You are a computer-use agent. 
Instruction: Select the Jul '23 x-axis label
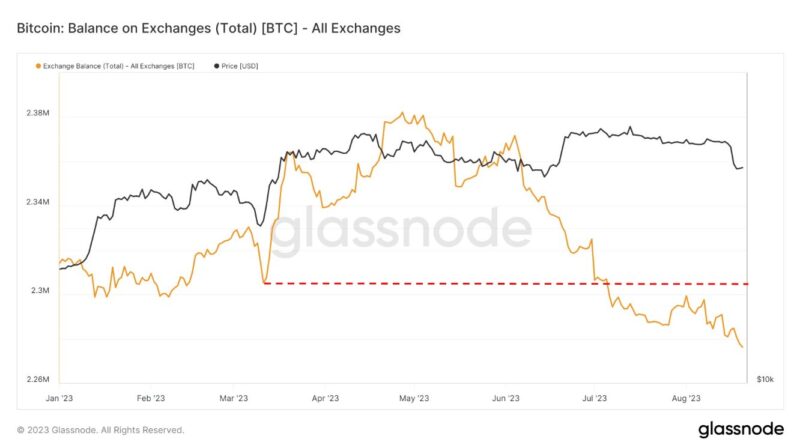pos(595,397)
